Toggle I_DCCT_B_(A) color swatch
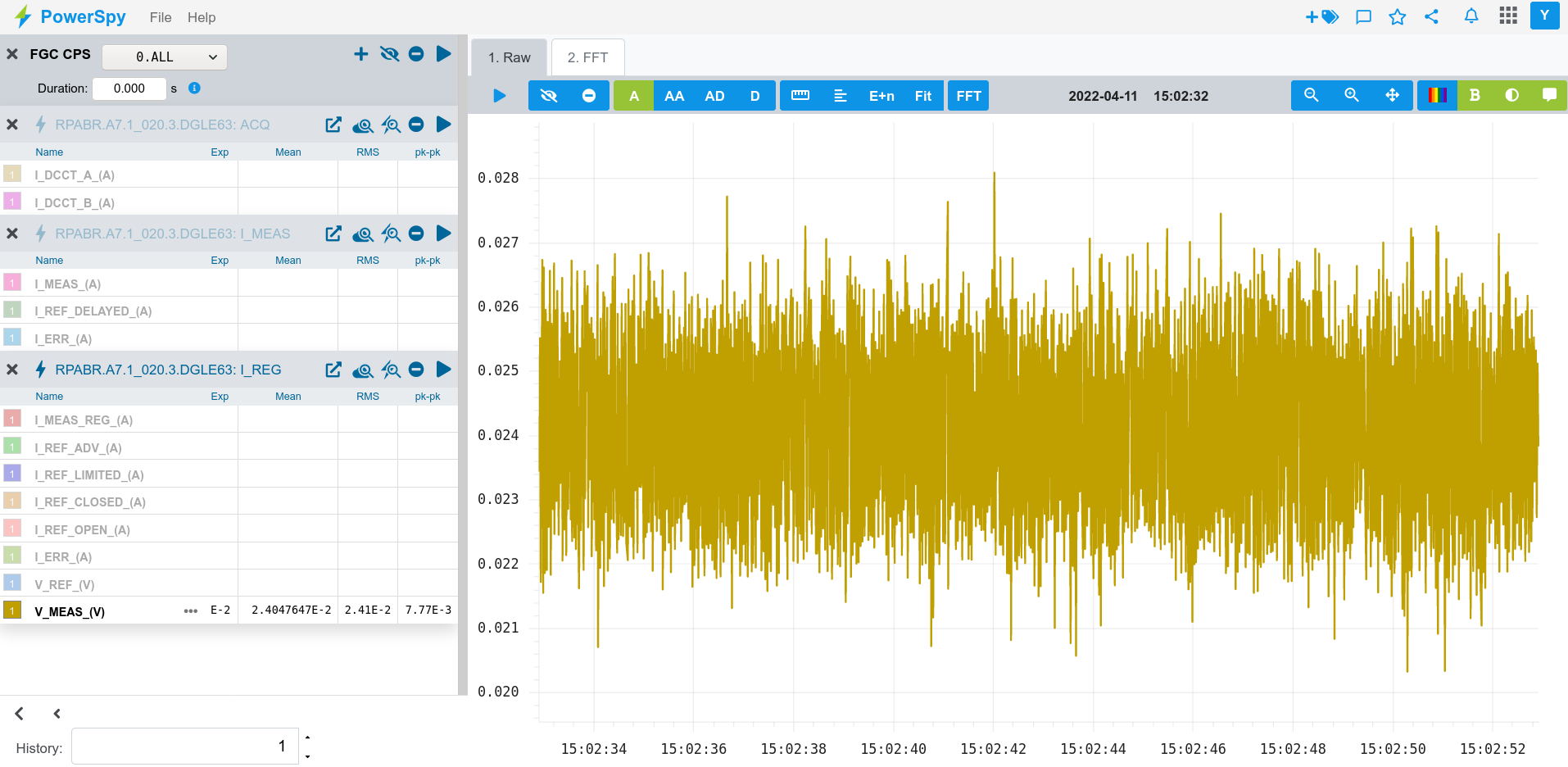Screen dimensions: 1568x767 pos(12,201)
